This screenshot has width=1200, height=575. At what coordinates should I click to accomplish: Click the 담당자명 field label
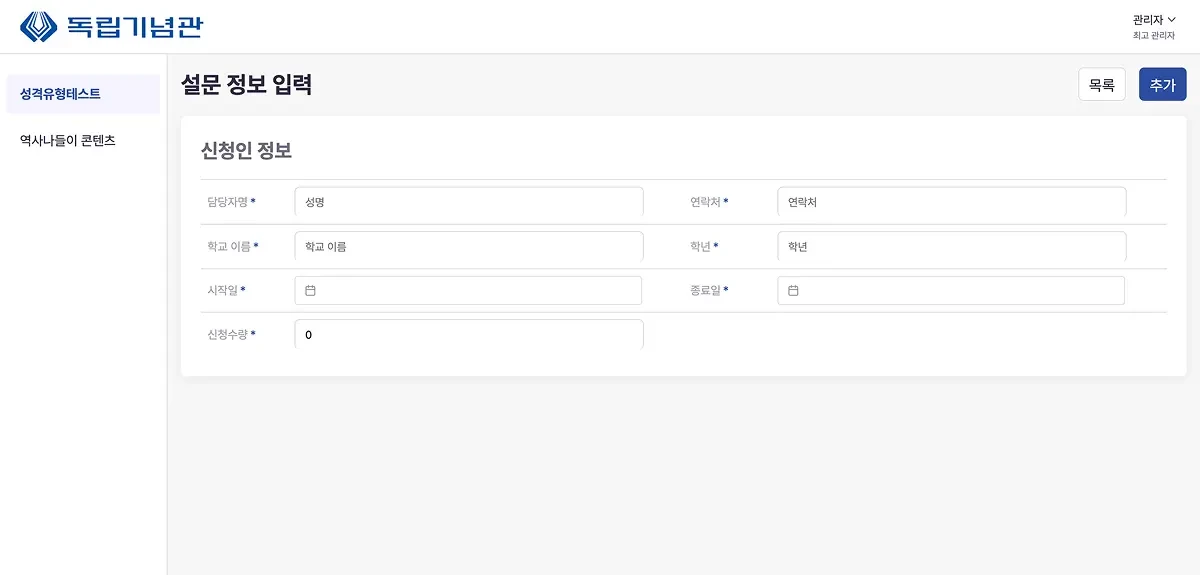point(227,202)
